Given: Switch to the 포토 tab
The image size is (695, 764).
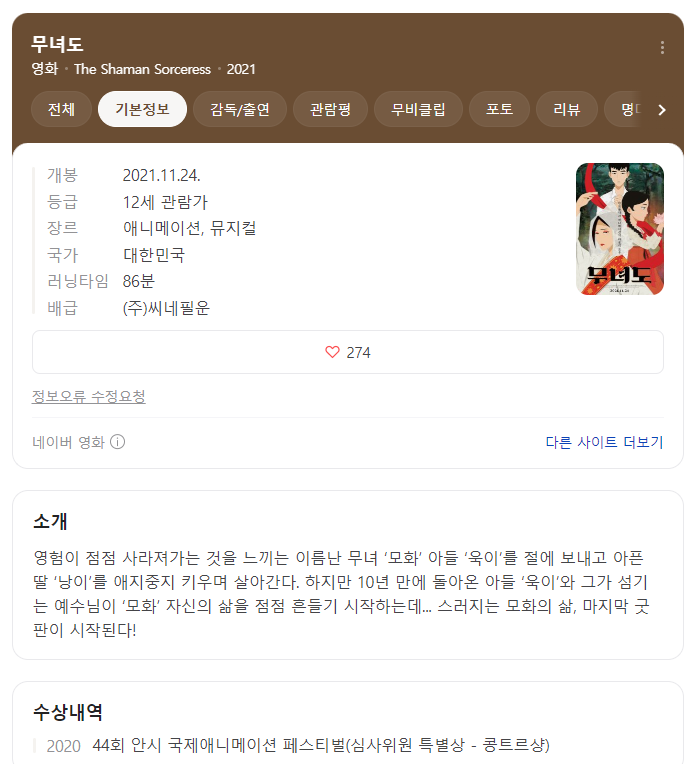Looking at the screenshot, I should (x=500, y=109).
